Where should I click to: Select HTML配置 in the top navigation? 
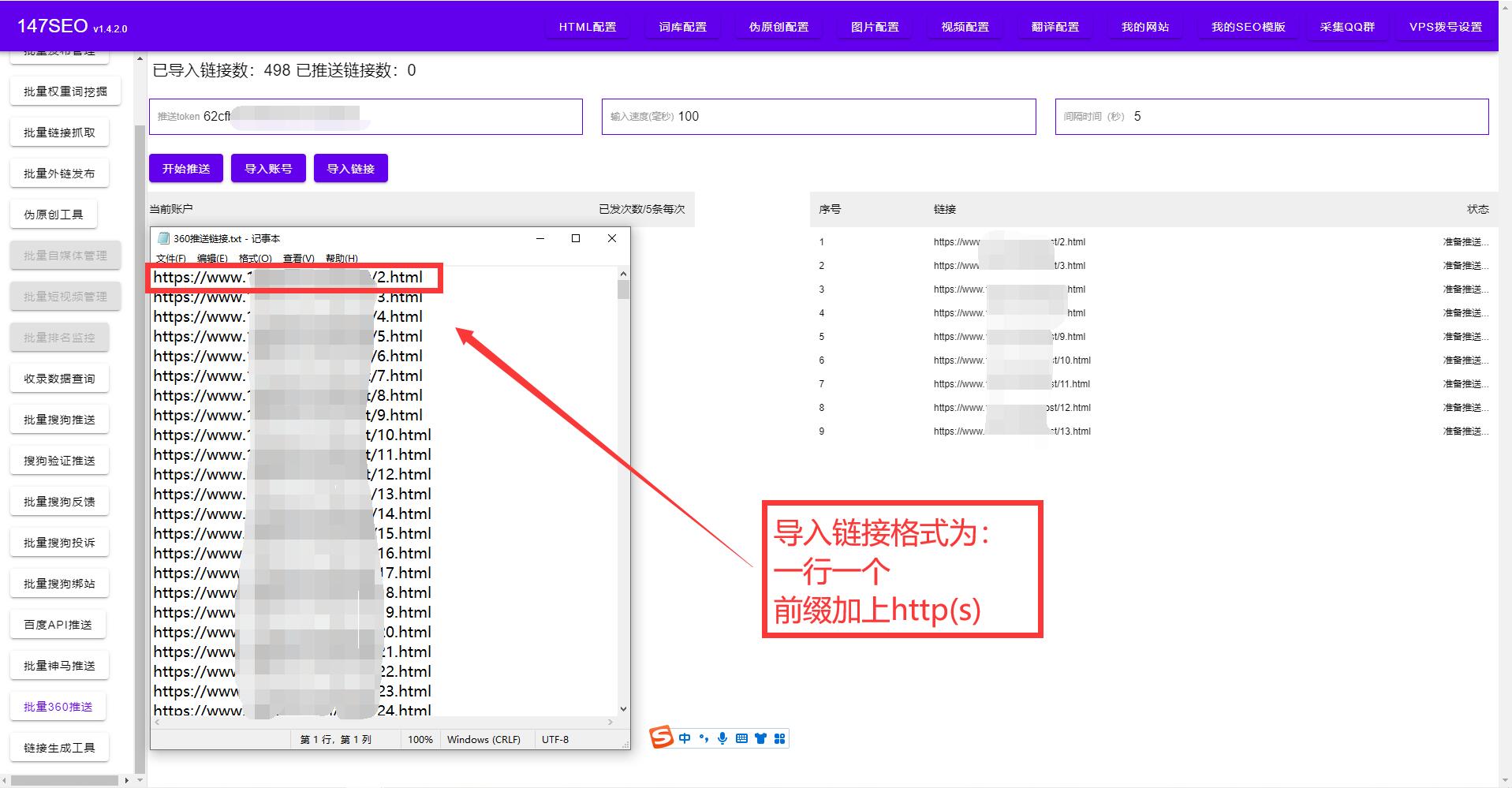coord(587,25)
